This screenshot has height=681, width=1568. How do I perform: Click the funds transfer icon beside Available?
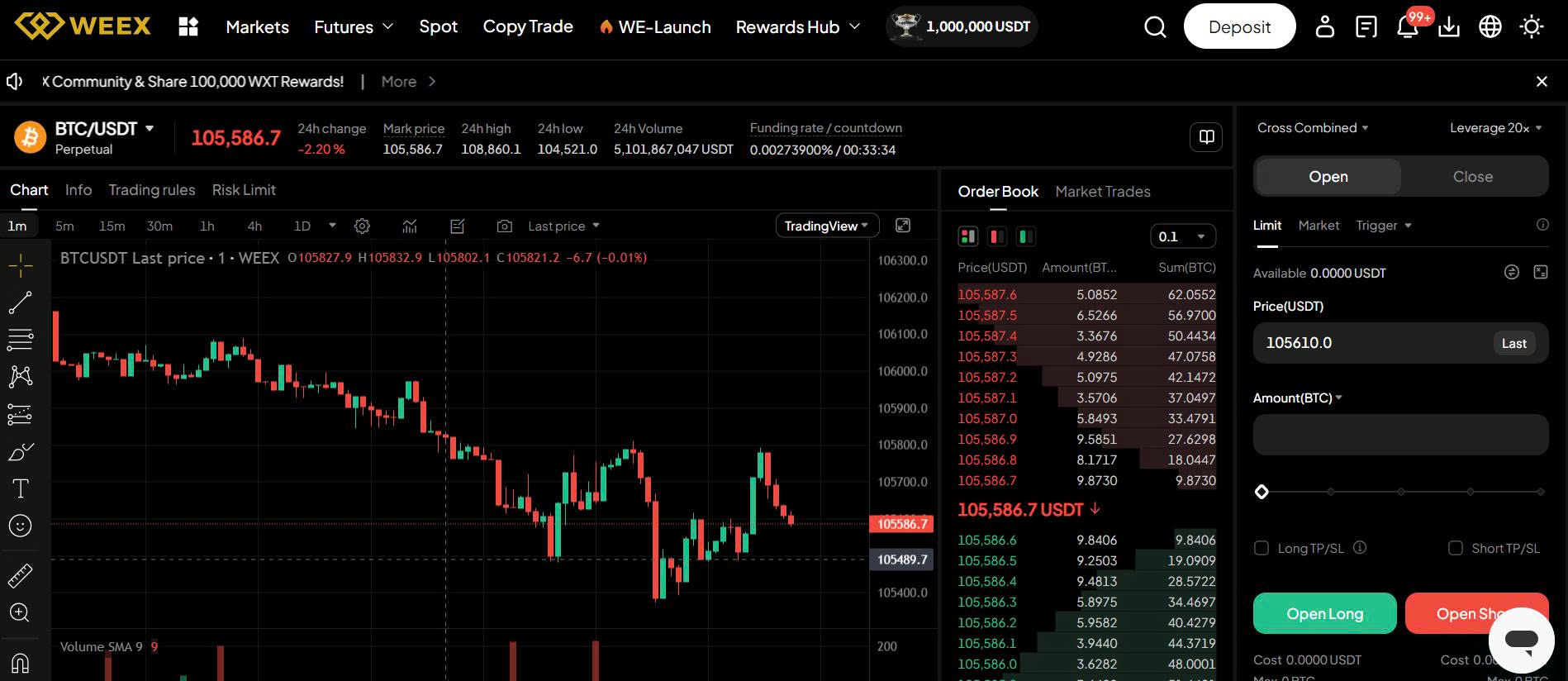[x=1512, y=272]
